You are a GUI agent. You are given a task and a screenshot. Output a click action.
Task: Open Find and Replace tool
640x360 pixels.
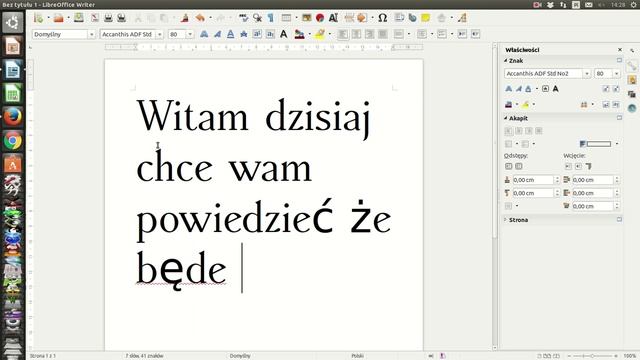click(x=257, y=18)
